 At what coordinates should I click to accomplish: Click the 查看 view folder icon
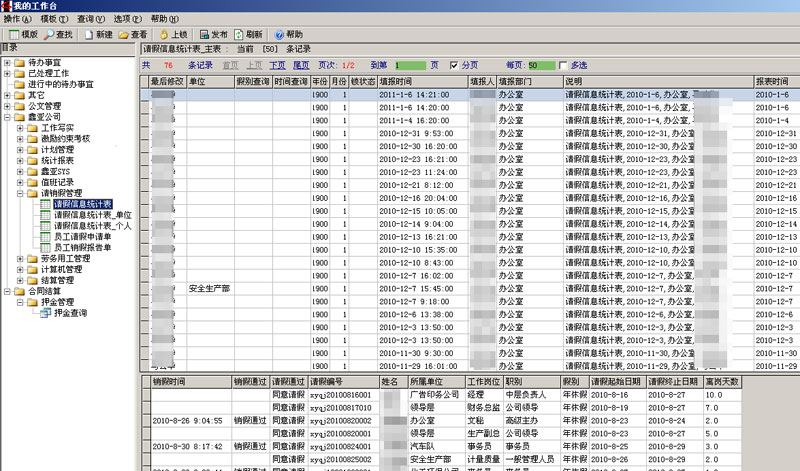(x=126, y=34)
